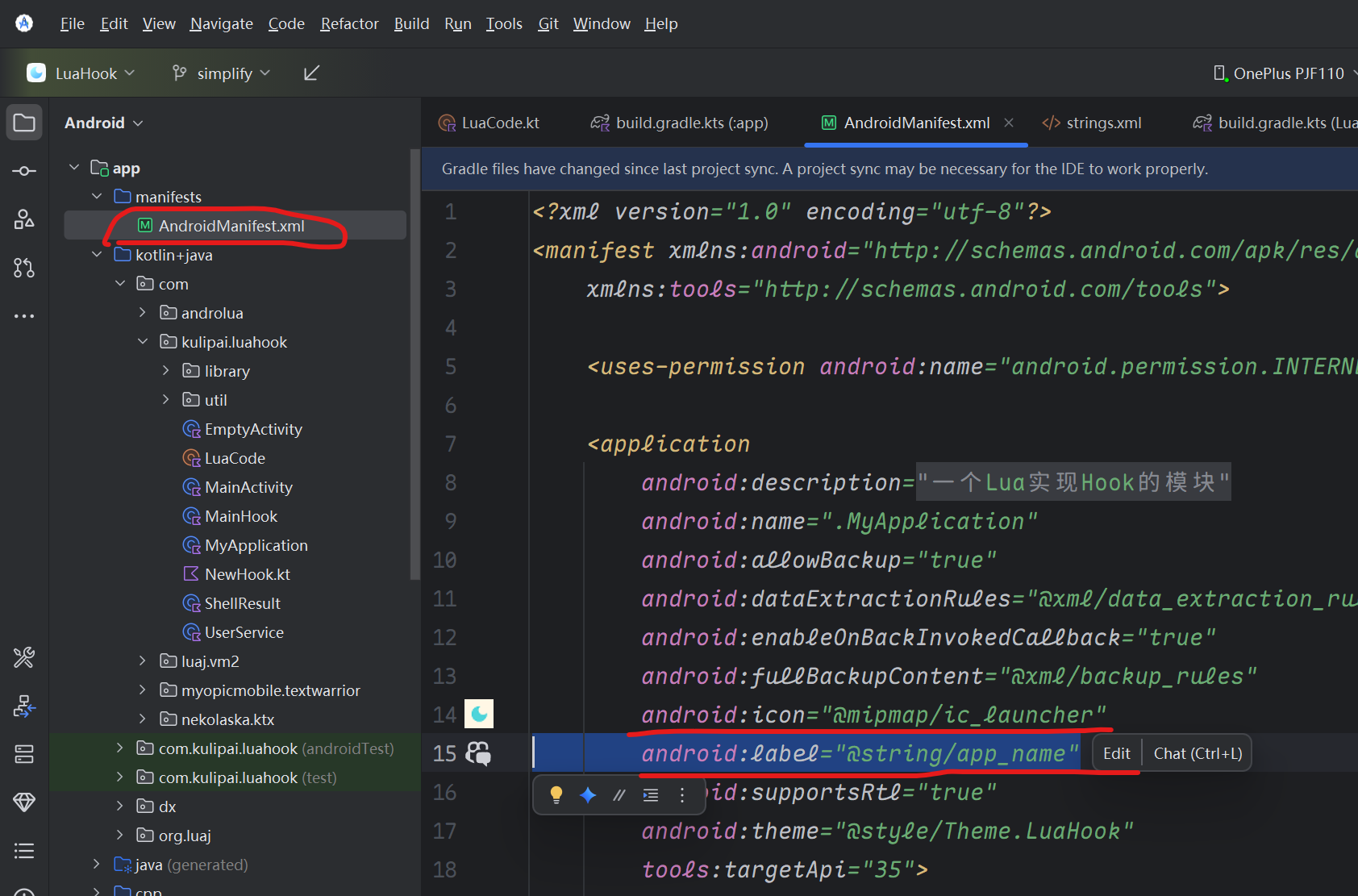The height and width of the screenshot is (896, 1358).
Task: Open the simplify branch dropdown
Action: click(x=223, y=73)
